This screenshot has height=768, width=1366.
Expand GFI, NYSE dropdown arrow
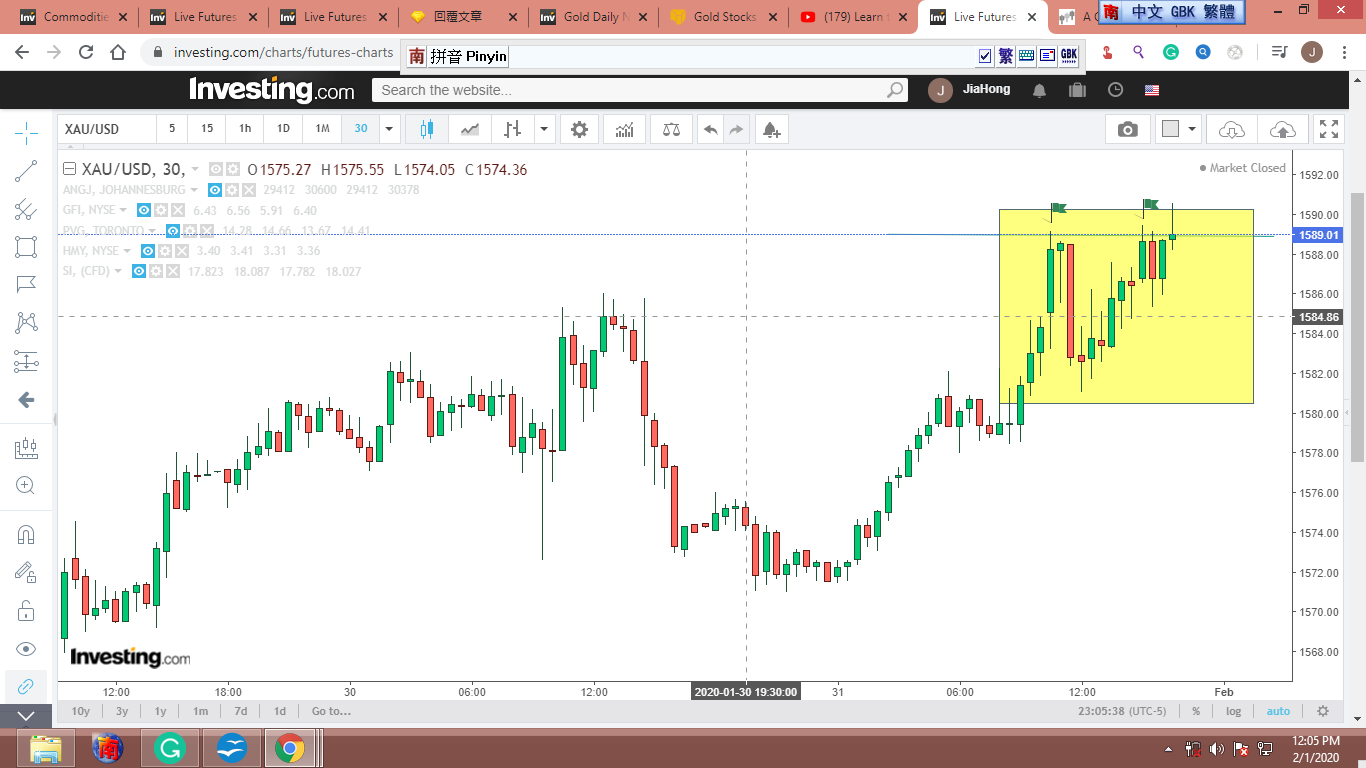coord(124,210)
